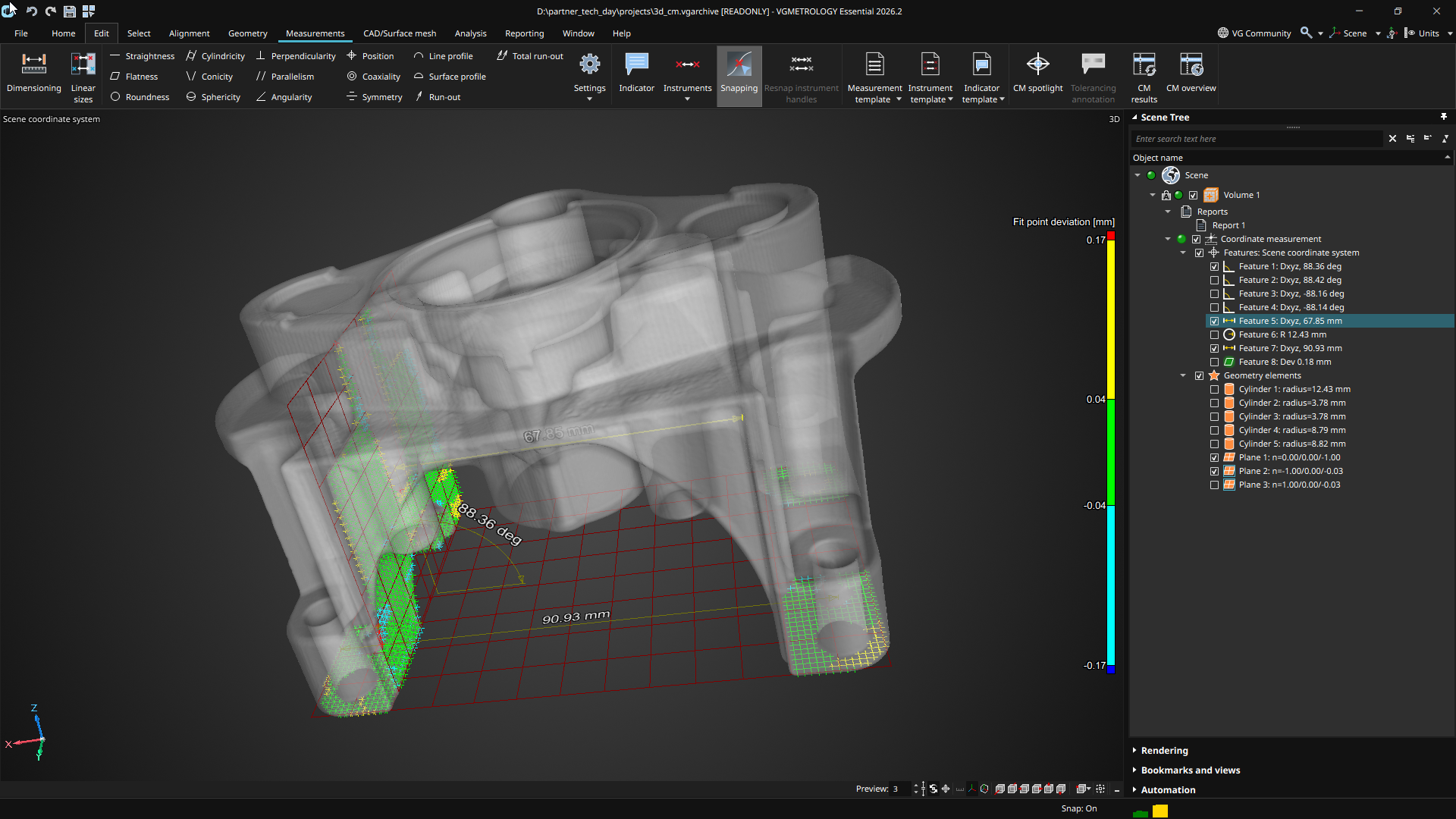Select Feature 5: Dxyz, 67.85 mm row
The image size is (1456, 819).
click(x=1330, y=322)
